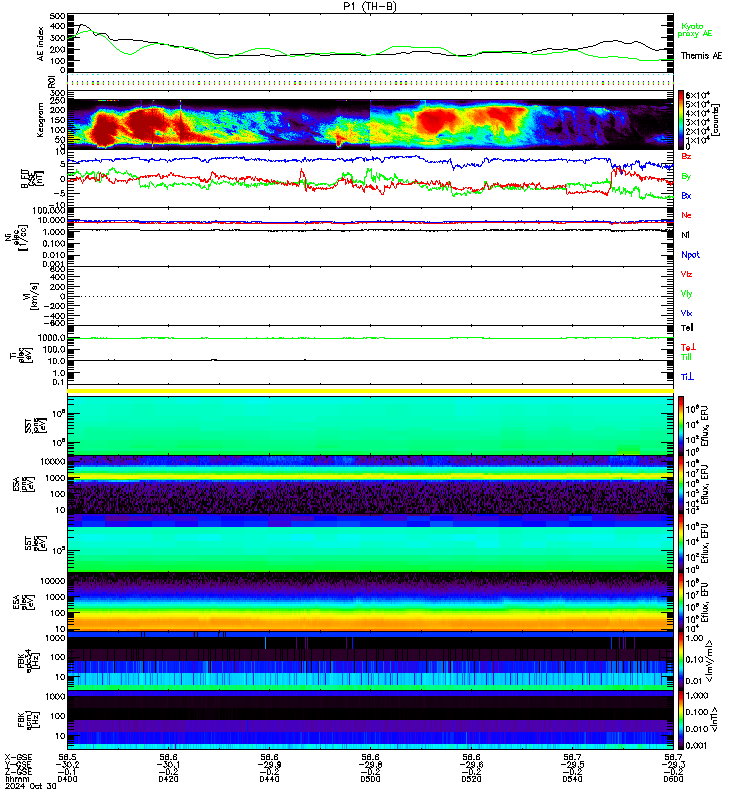Screen dimensions: 750x800
Task: Click the 6×10⁴ label on Keogram color bar
Action: click(x=698, y=95)
